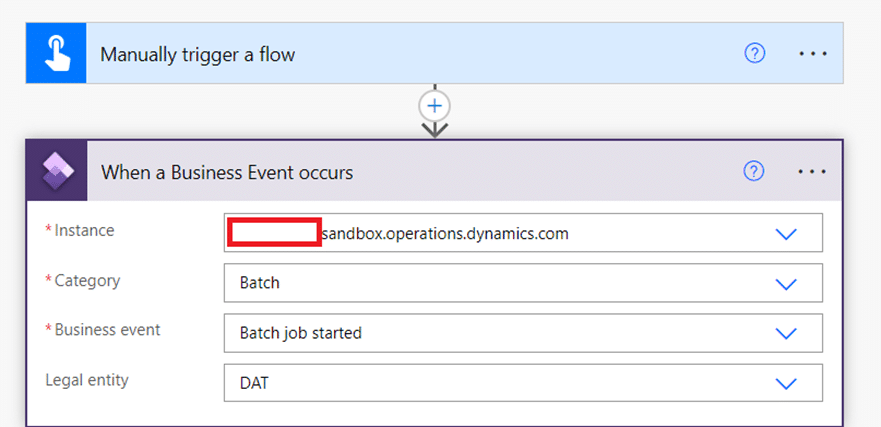This screenshot has height=427, width=881.
Task: Click the Business Event connector icon
Action: [57, 171]
